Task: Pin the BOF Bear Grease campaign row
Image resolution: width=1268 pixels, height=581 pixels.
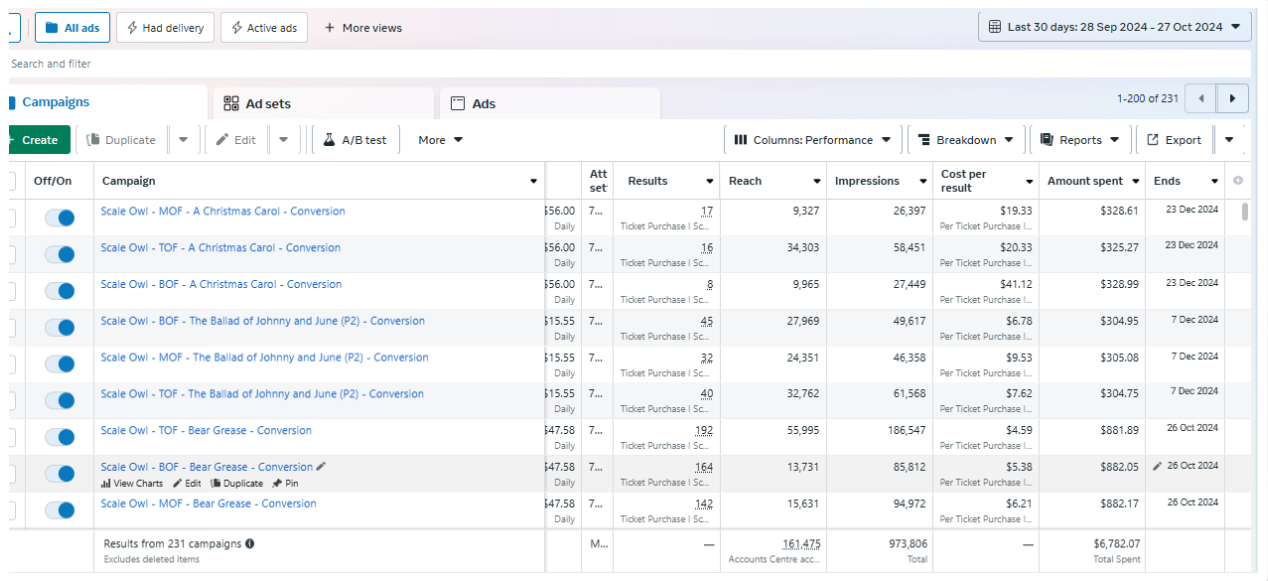Action: pyautogui.click(x=286, y=484)
